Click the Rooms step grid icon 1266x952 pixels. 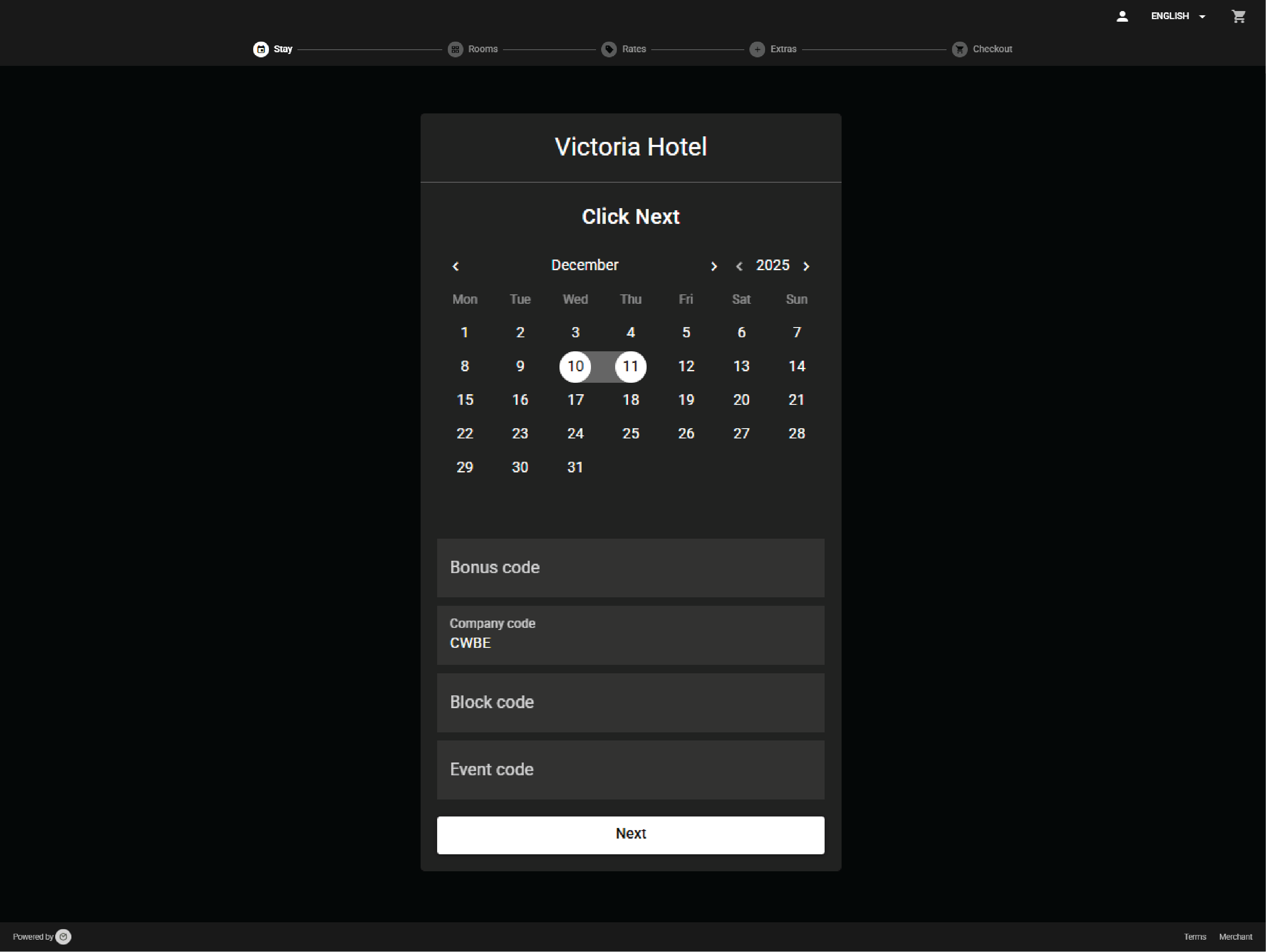(455, 49)
